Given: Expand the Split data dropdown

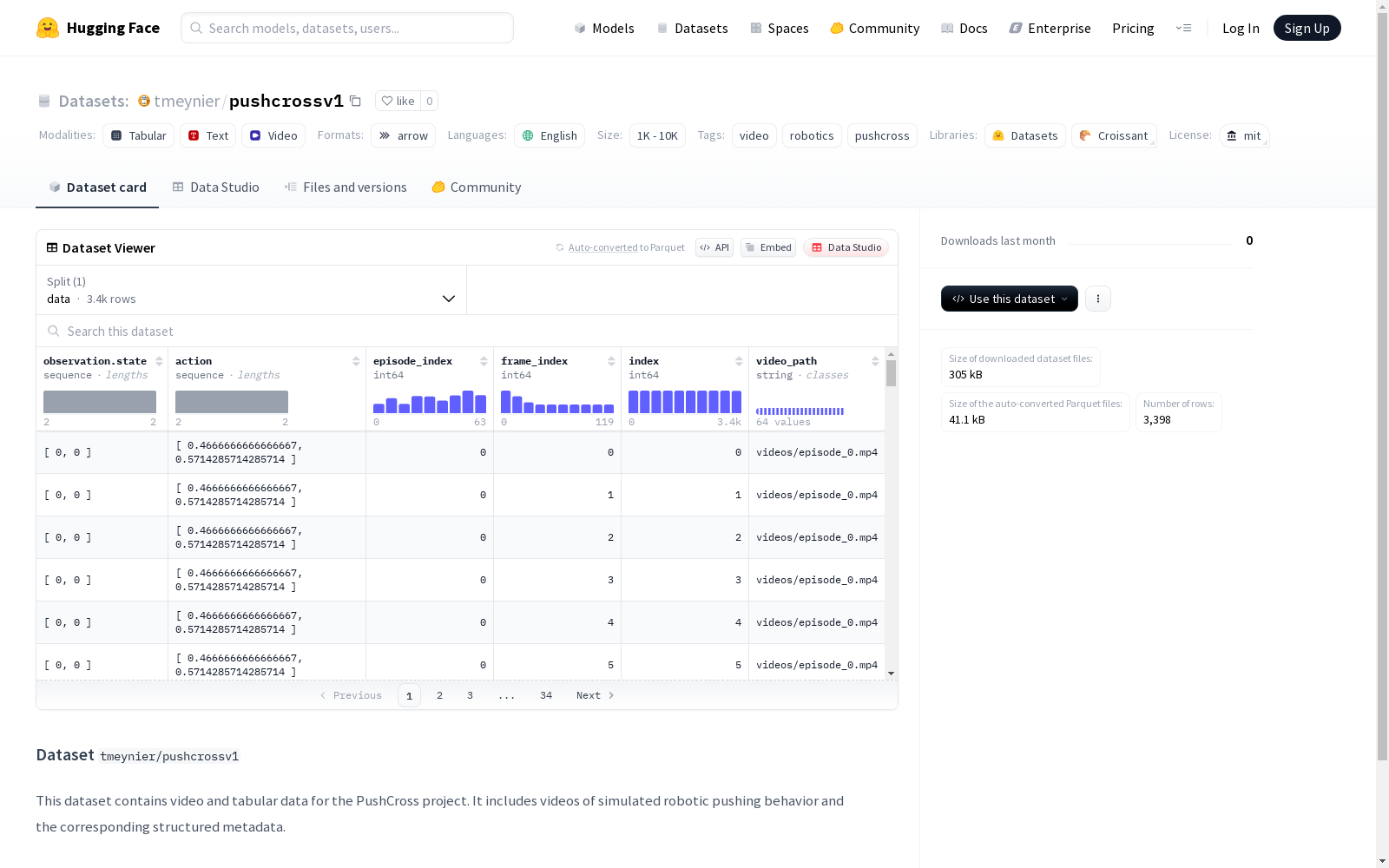Looking at the screenshot, I should 252,290.
